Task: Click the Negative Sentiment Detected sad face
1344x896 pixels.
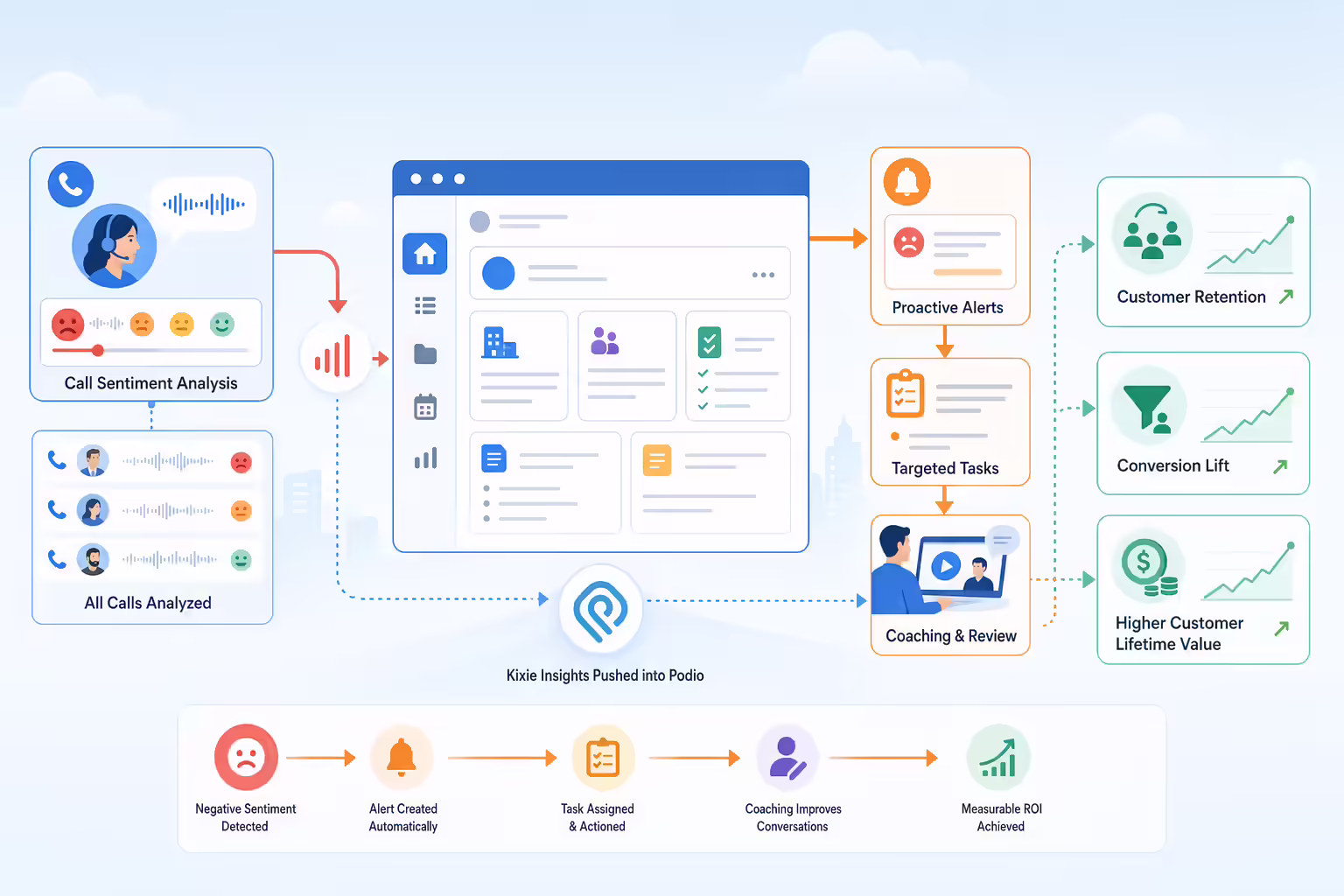Action: 246,758
